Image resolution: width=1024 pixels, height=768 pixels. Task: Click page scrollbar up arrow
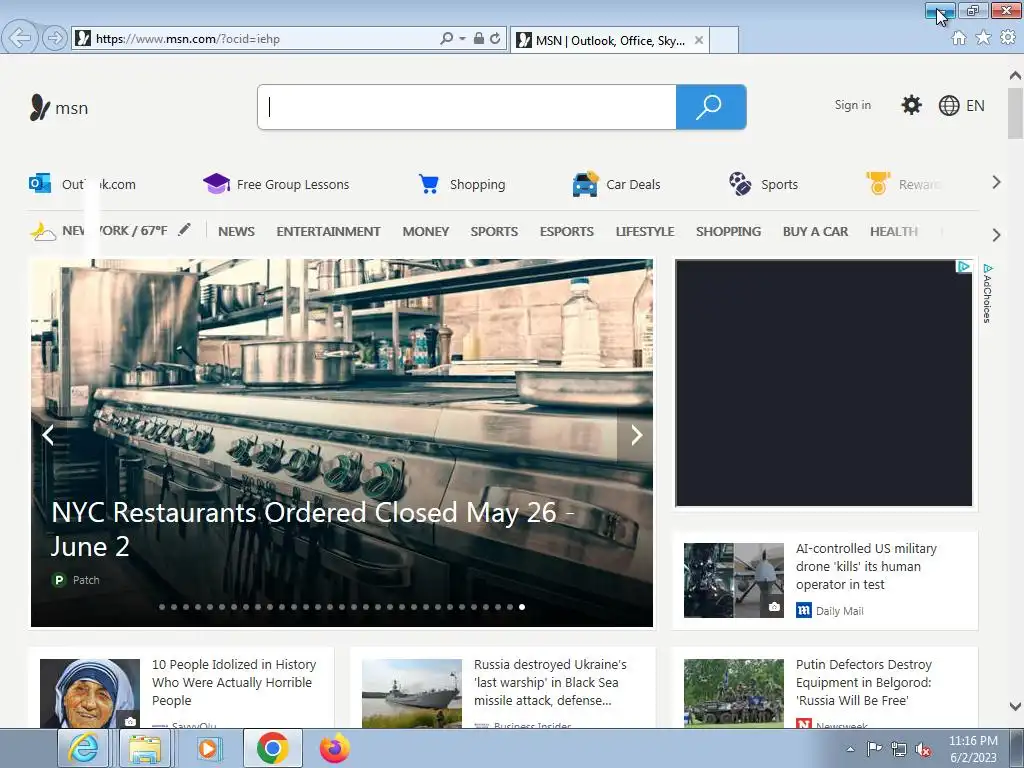1015,75
